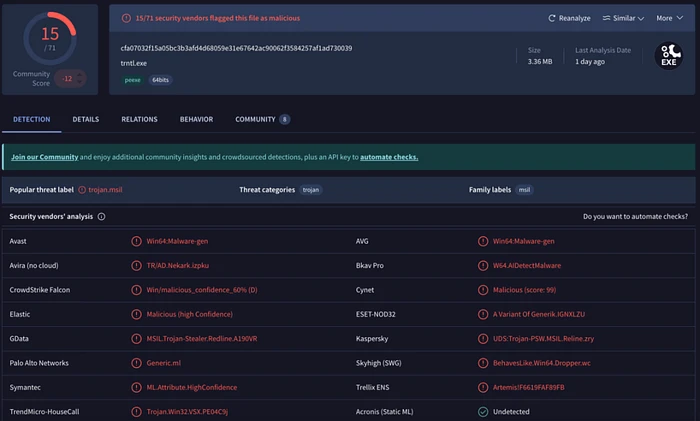Open the Relations tab
Image resolution: width=700 pixels, height=421 pixels.
[139, 119]
